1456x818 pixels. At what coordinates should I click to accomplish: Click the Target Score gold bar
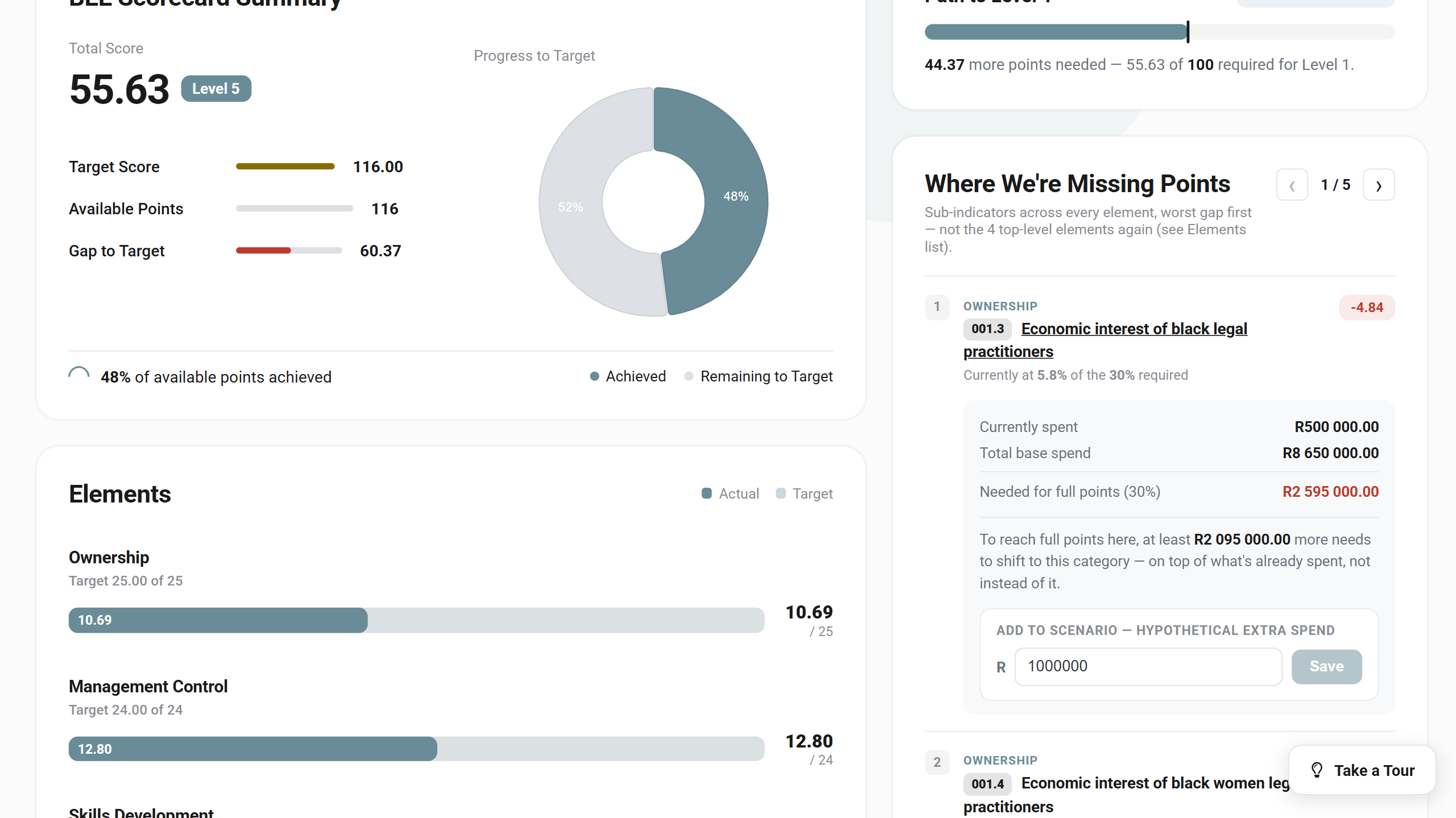(x=285, y=167)
